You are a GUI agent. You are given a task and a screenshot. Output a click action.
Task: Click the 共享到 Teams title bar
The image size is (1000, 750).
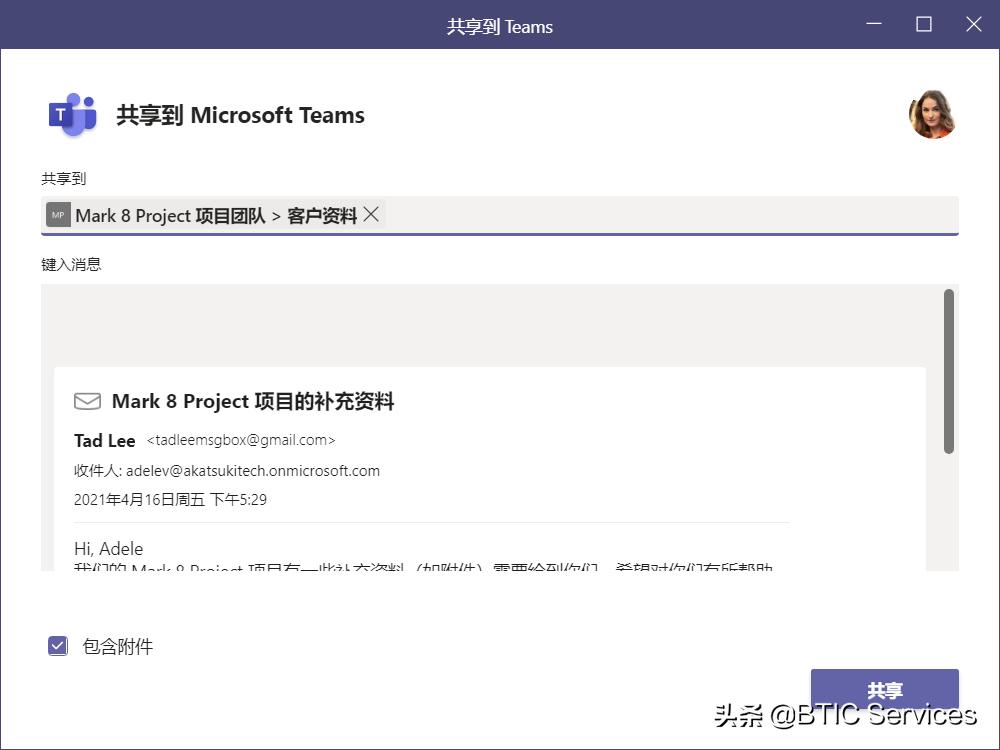[499, 27]
